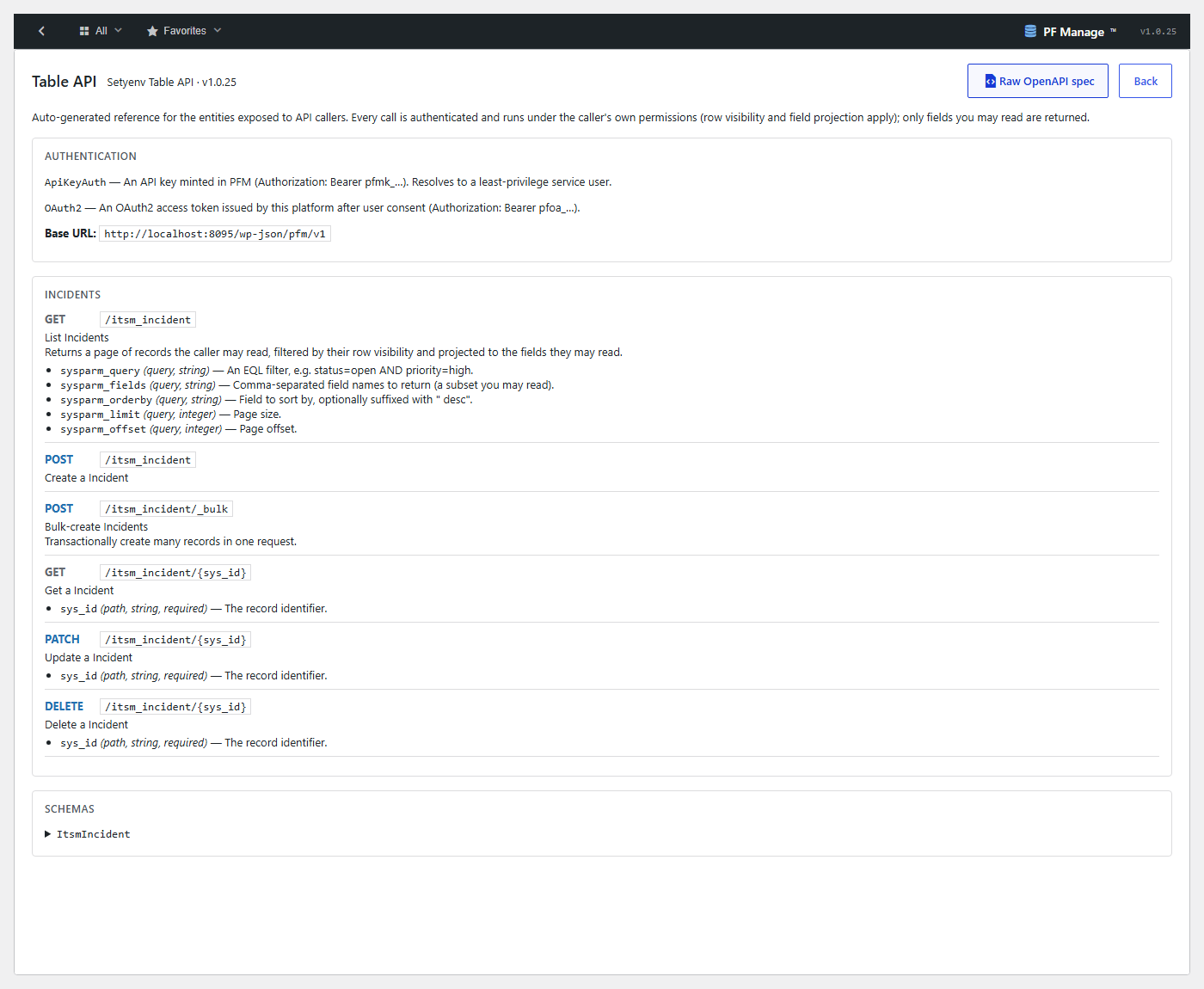1204x989 pixels.
Task: Click the Update a Incident text
Action: 89,658
